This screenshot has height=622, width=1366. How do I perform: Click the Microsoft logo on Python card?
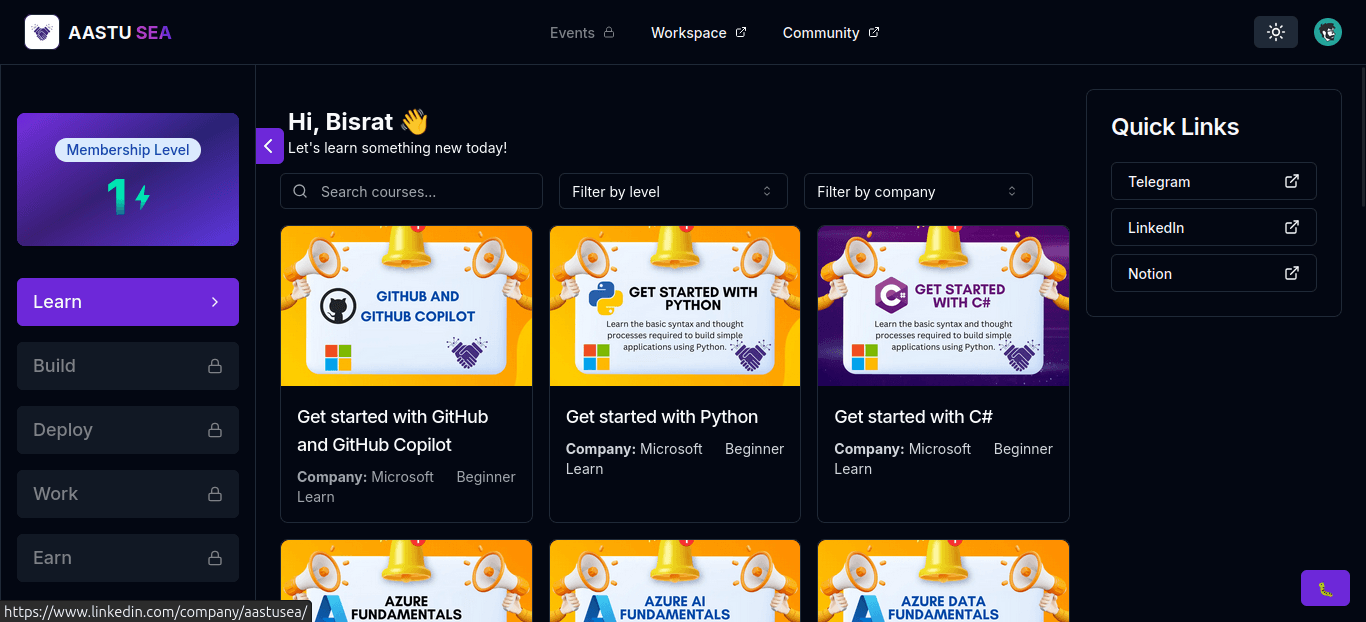click(596, 357)
